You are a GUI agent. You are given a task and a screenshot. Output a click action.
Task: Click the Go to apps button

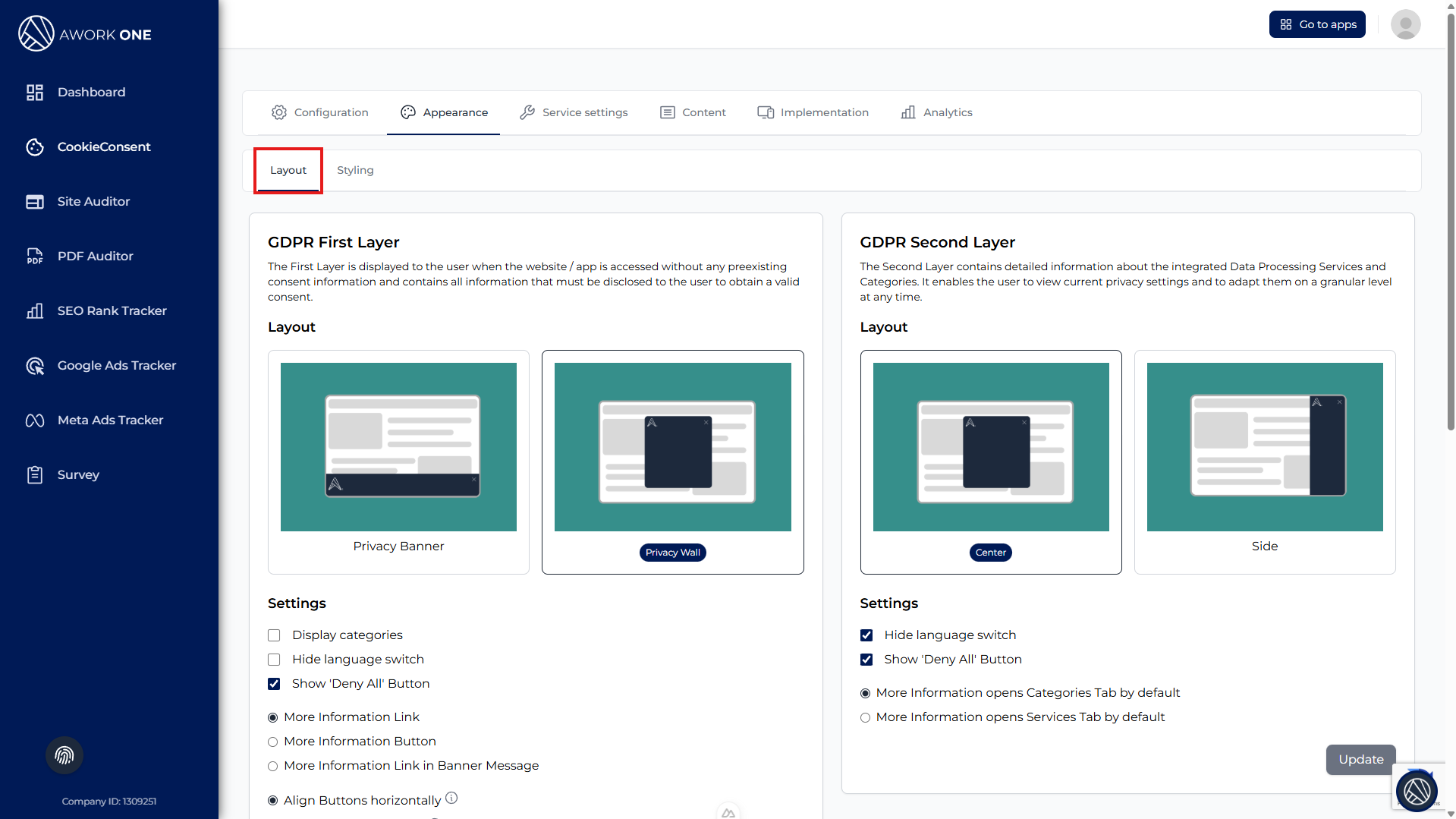pos(1317,24)
